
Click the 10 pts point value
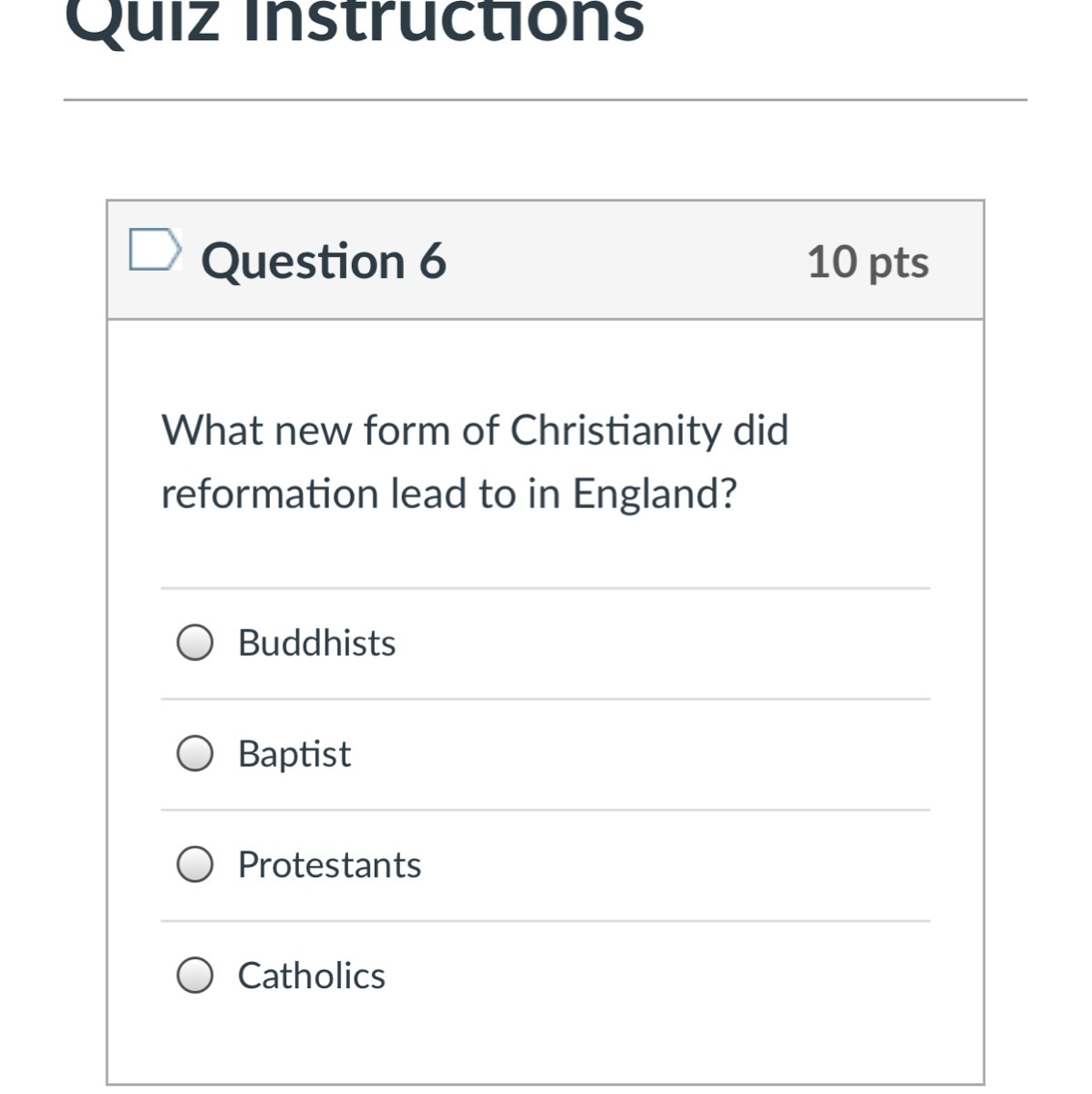point(867,263)
